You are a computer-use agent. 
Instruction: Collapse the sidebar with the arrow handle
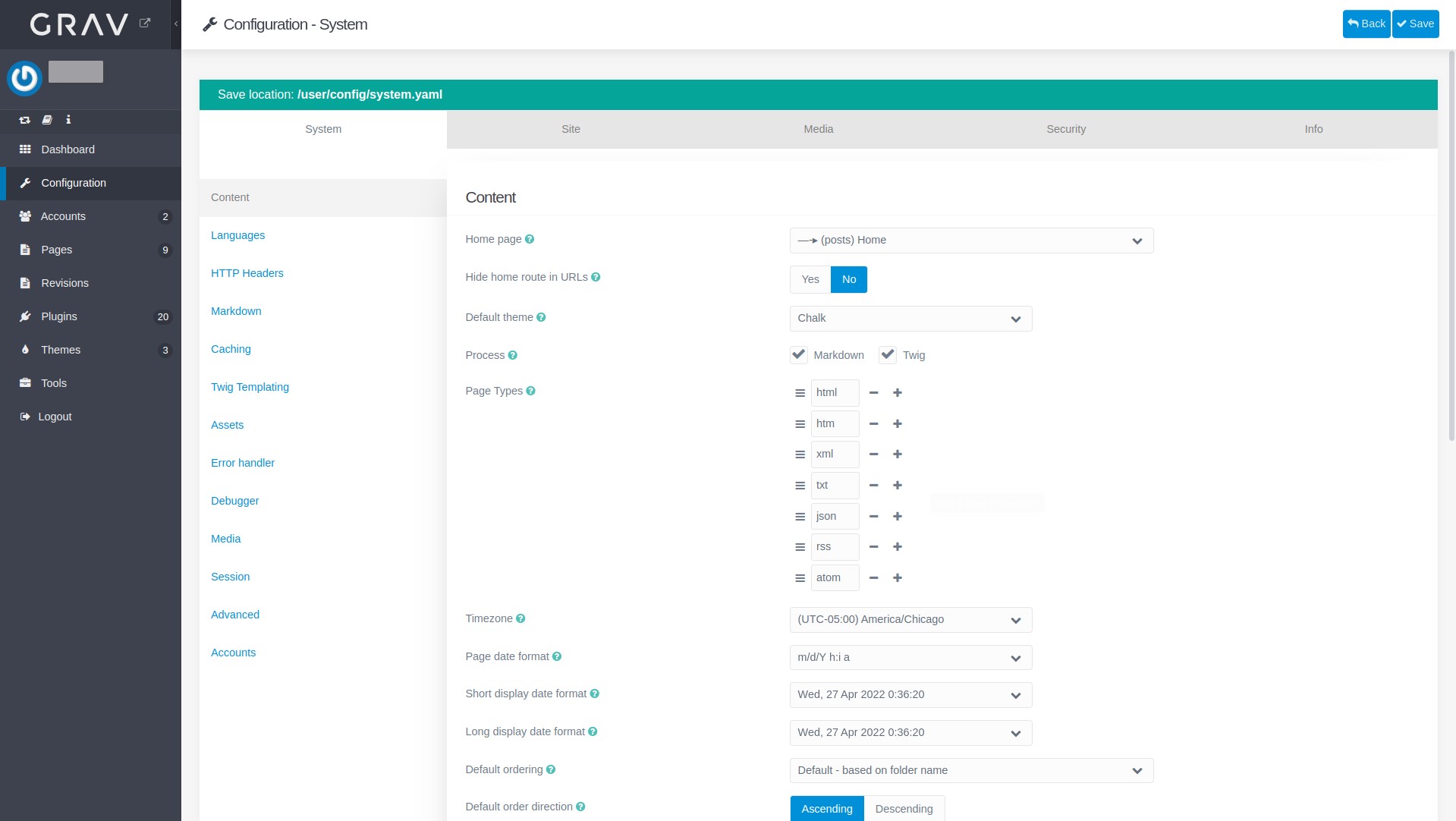176,24
